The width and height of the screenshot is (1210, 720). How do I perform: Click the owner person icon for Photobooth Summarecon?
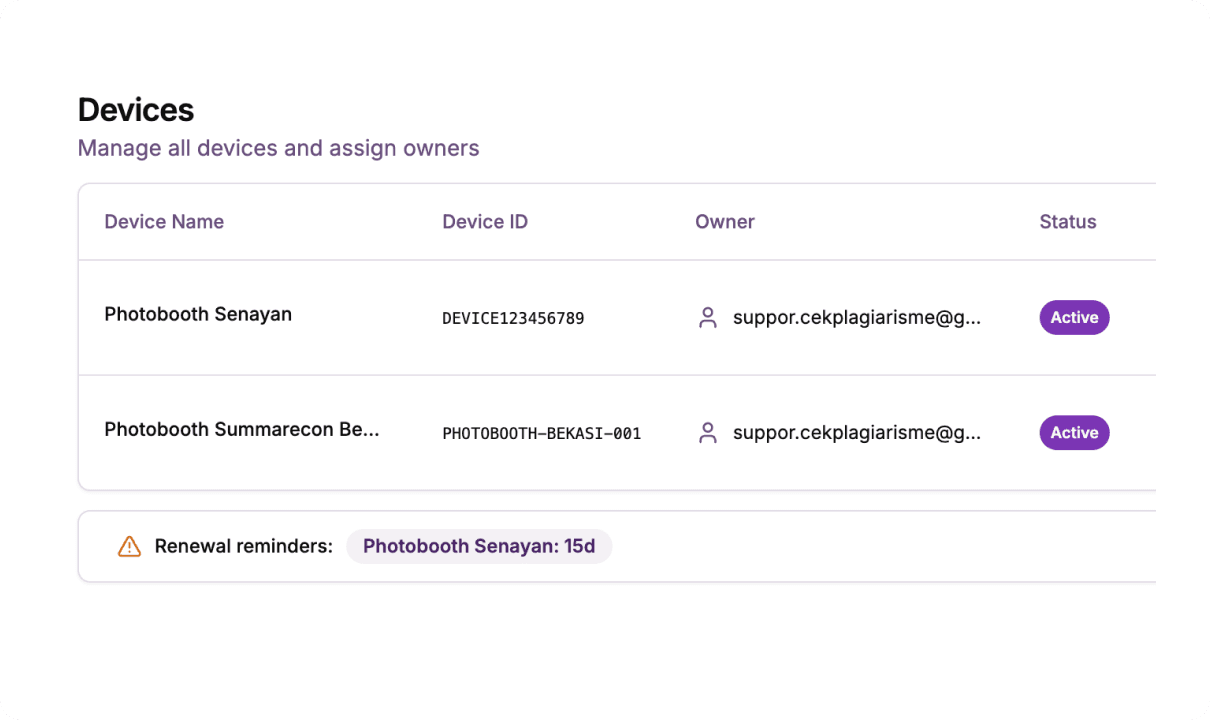tap(708, 433)
